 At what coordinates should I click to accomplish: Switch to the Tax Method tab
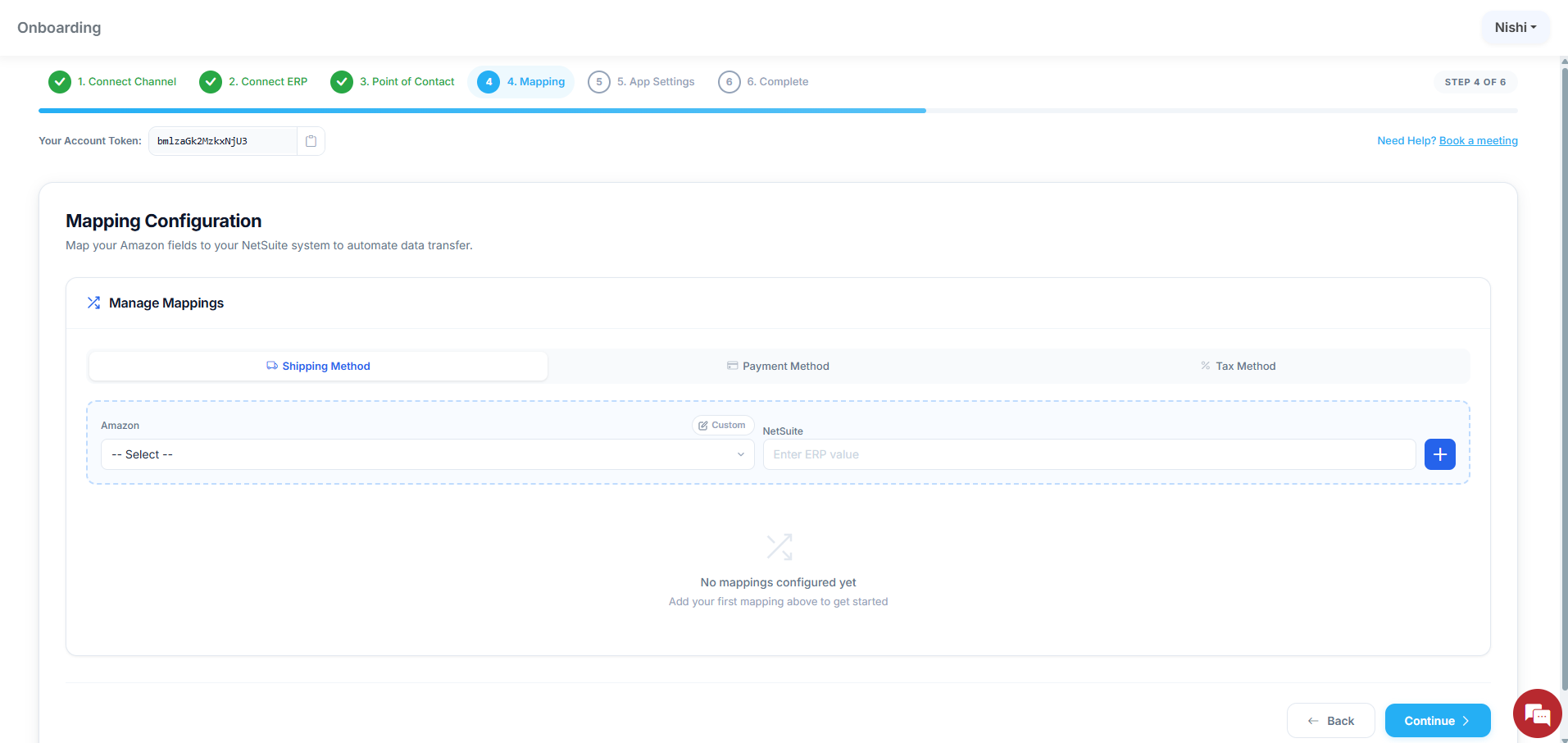pyautogui.click(x=1238, y=366)
